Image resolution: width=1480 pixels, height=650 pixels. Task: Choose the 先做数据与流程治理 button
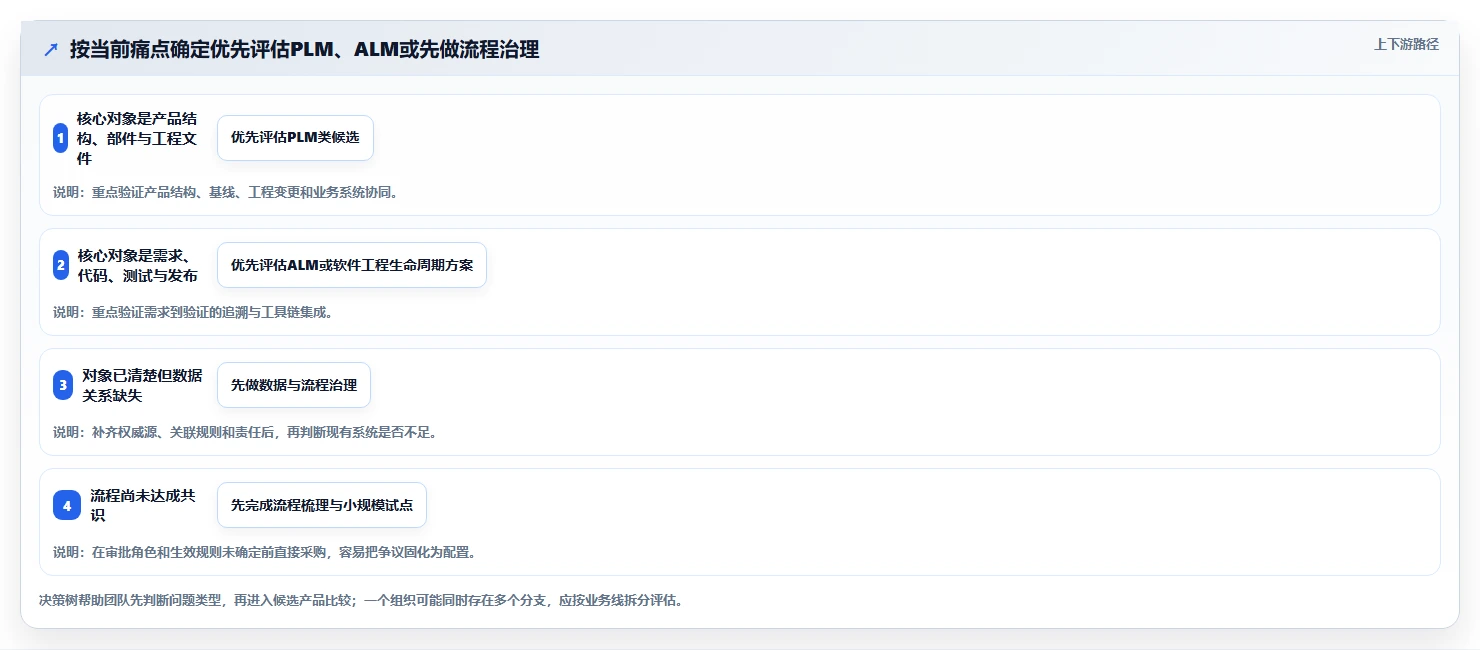pyautogui.click(x=294, y=385)
